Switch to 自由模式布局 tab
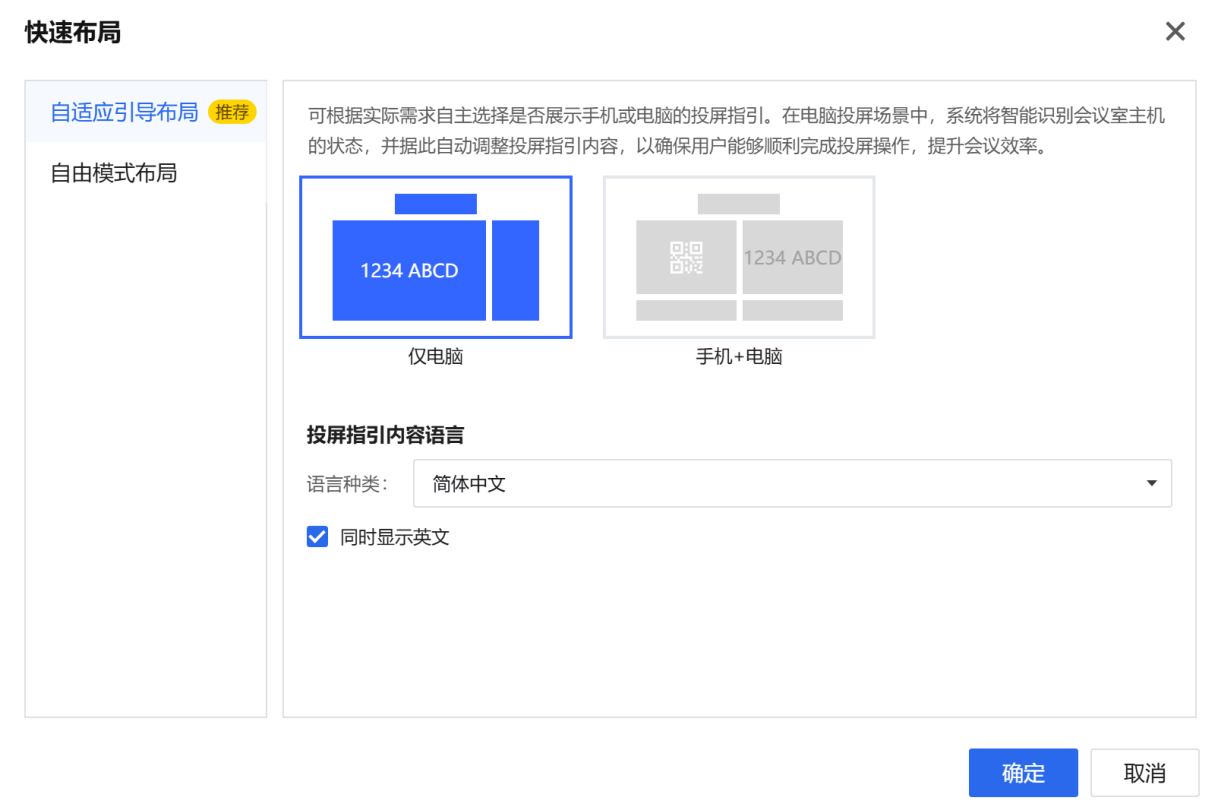The image size is (1218, 807). click(114, 173)
